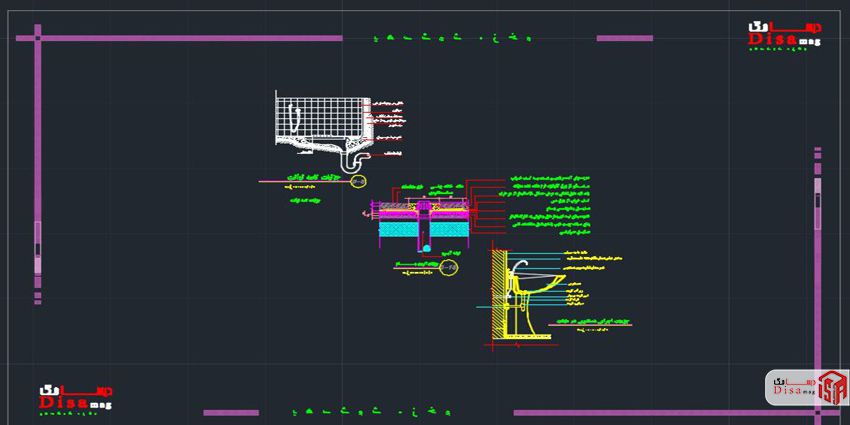
Task: Select the yellow circle marker beside the sink title
Action: point(360,181)
